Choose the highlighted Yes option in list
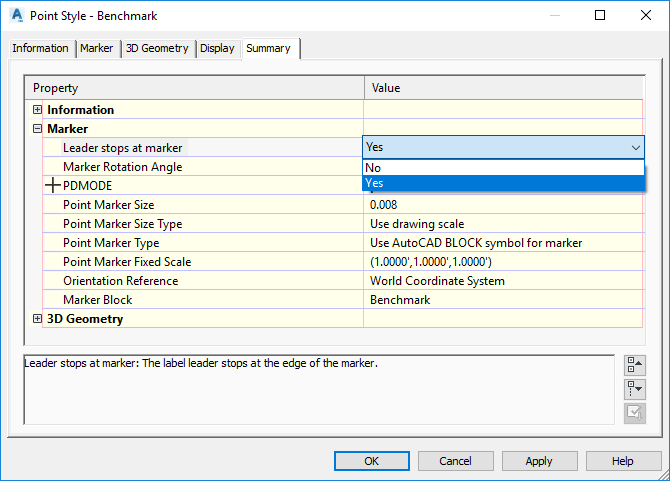 tap(503, 183)
